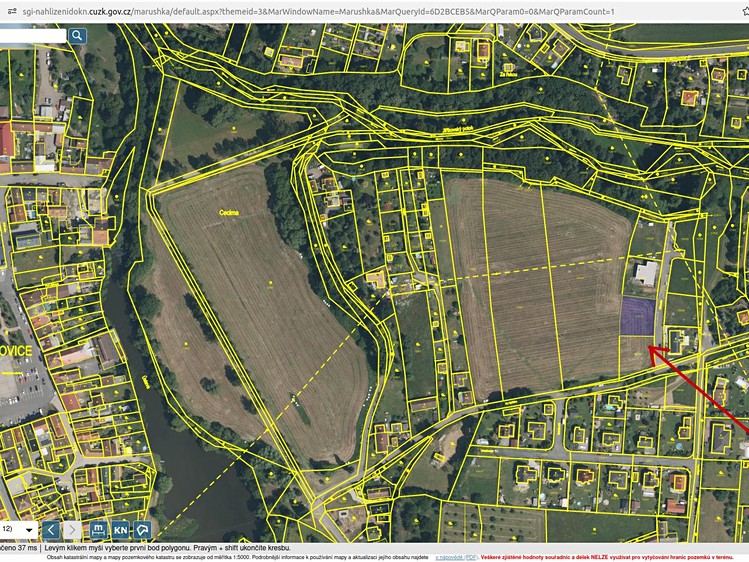Go to next map view arrow
The height and width of the screenshot is (562, 749).
(x=72, y=530)
